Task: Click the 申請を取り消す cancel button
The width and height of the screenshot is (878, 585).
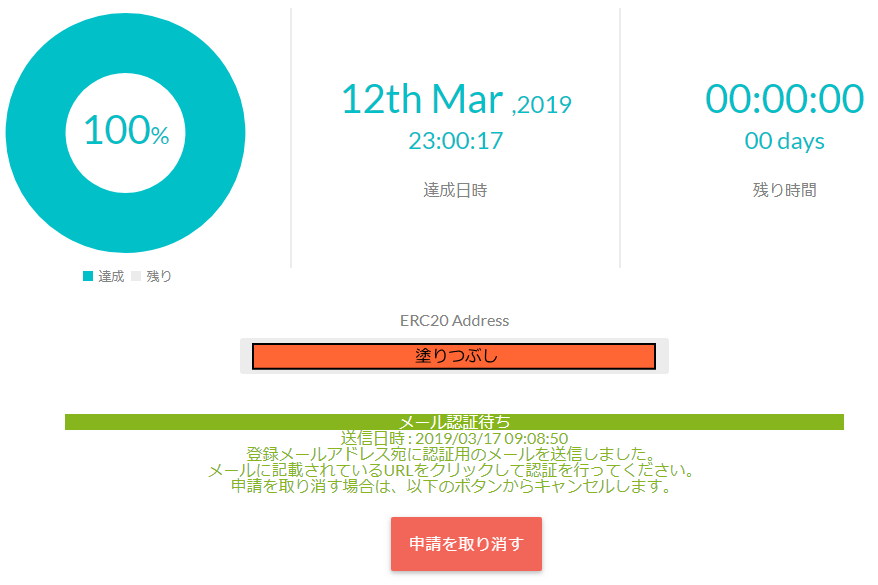Action: pos(466,544)
